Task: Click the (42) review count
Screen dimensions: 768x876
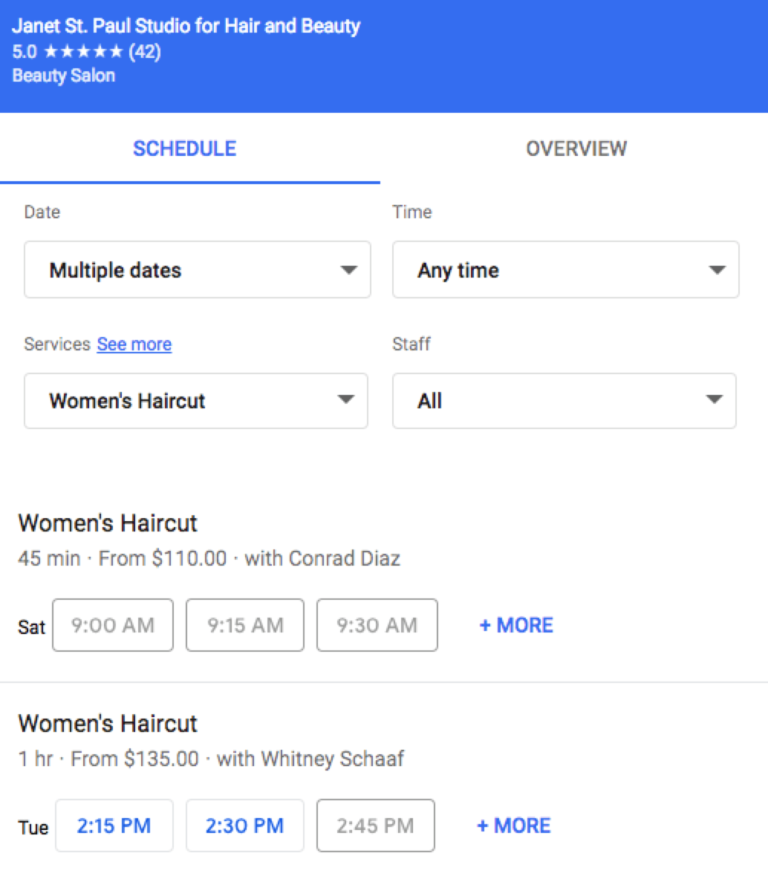Action: (x=145, y=52)
